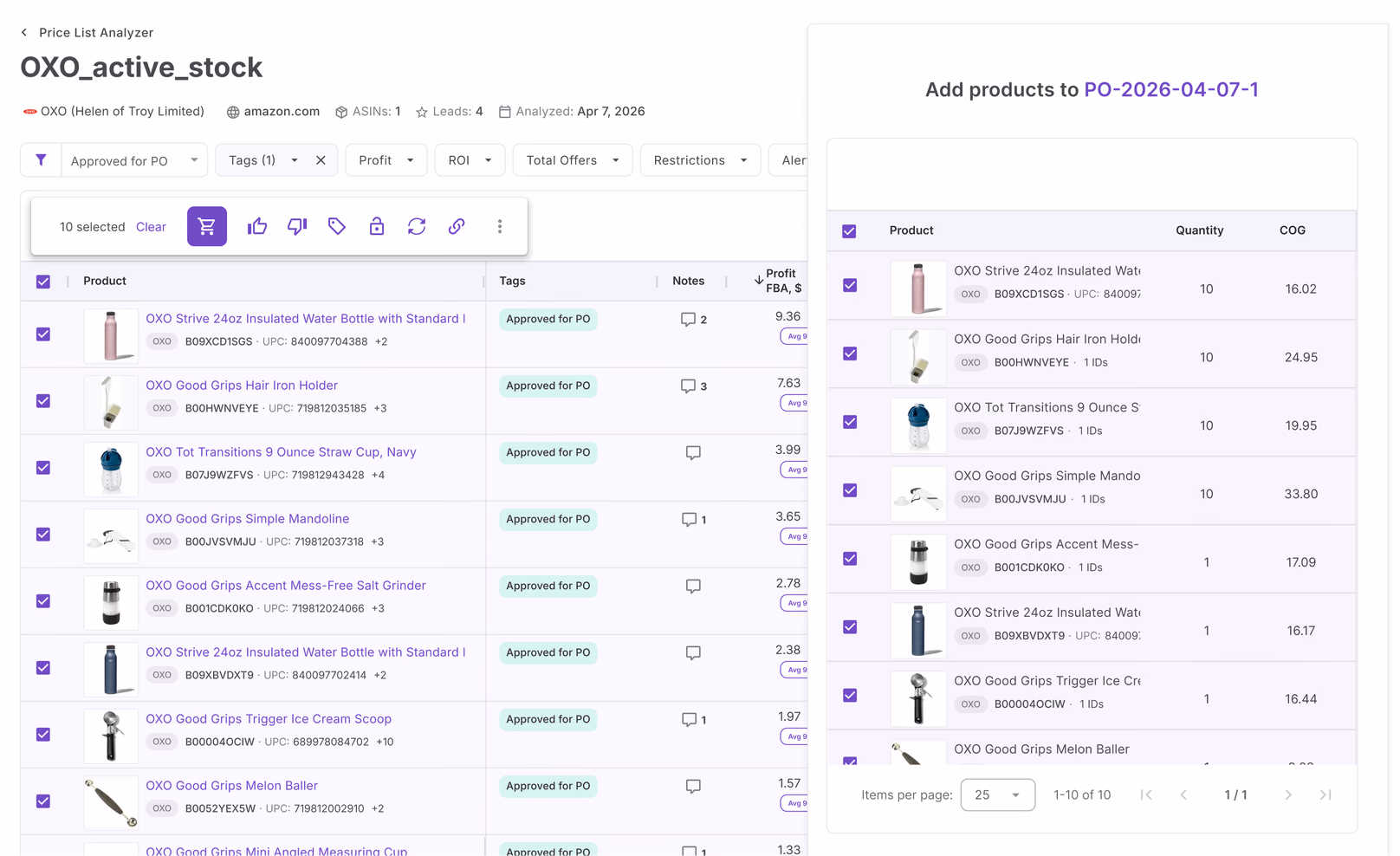Open OXO Good Grips Hair Iron Holder link

click(x=242, y=386)
